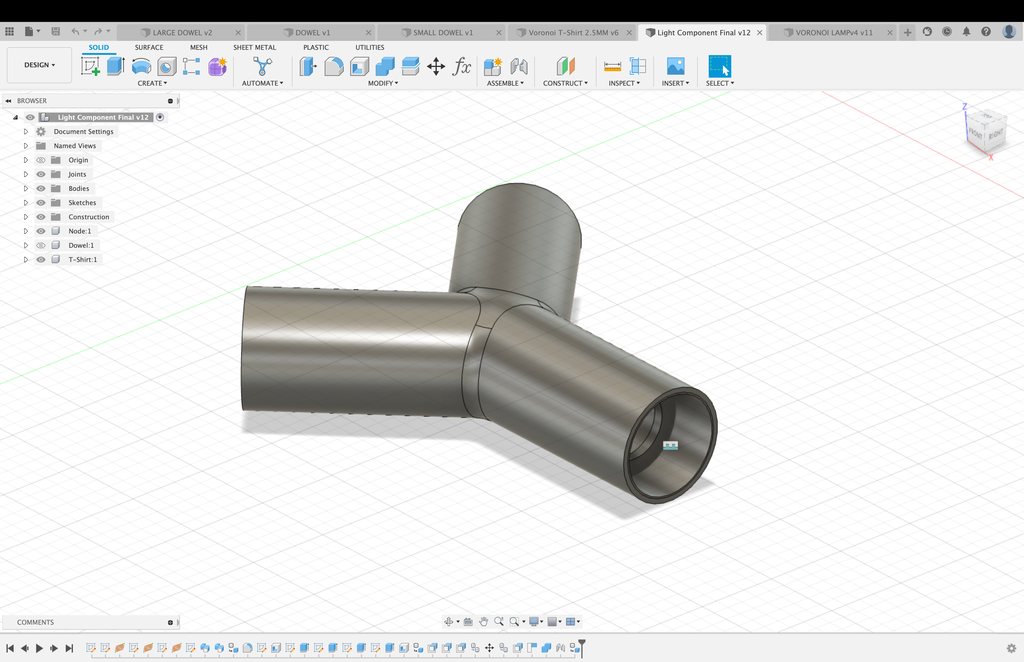Select the Pan hand tool
The width and height of the screenshot is (1024, 662).
tap(483, 621)
